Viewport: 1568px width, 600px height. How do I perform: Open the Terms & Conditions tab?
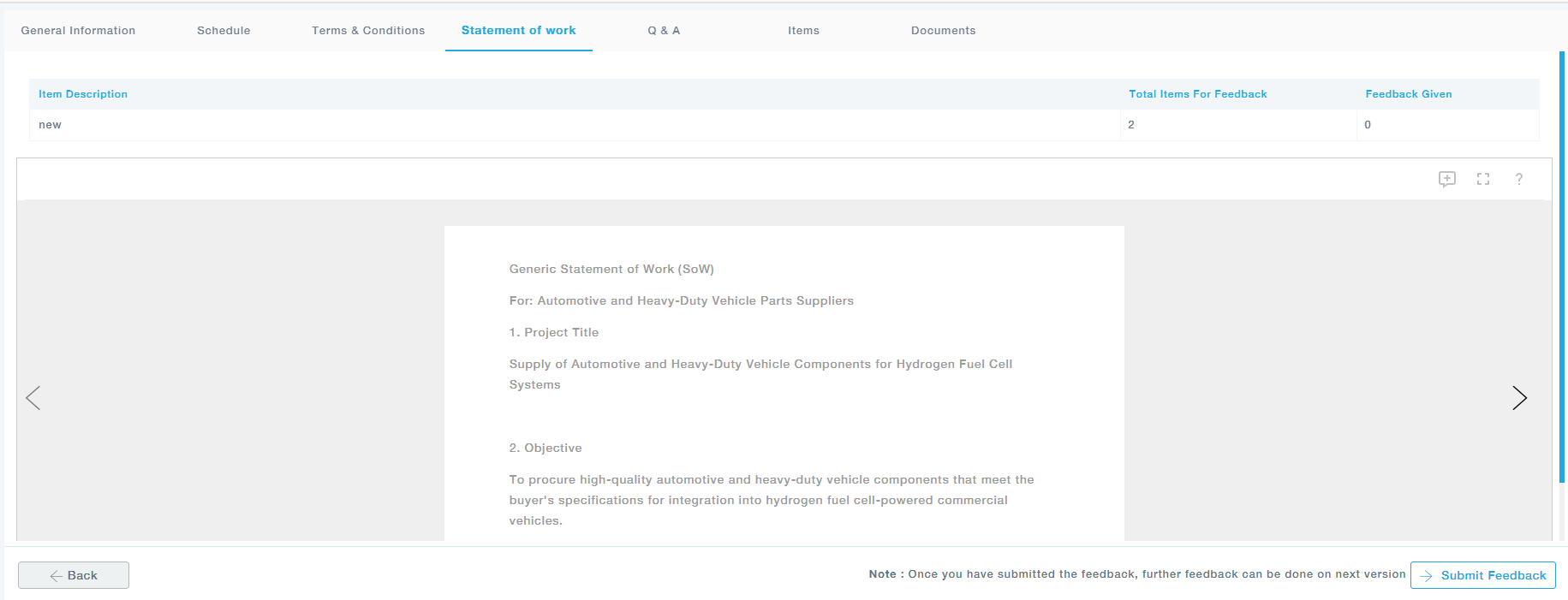coord(368,31)
